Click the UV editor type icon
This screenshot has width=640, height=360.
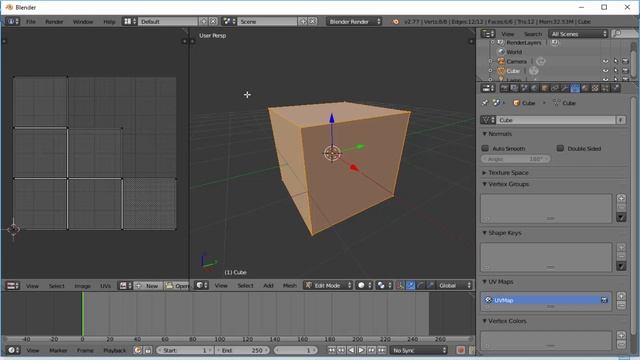tap(12, 286)
